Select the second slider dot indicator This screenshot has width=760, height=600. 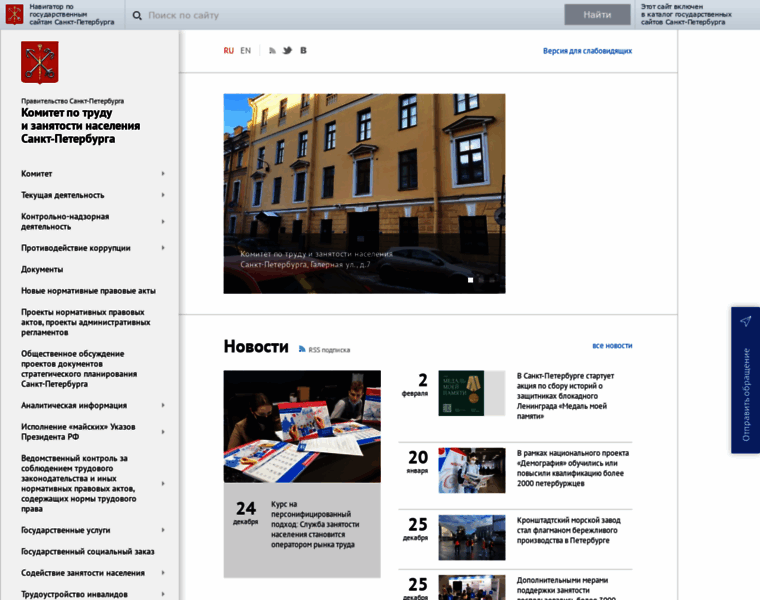pyautogui.click(x=481, y=280)
